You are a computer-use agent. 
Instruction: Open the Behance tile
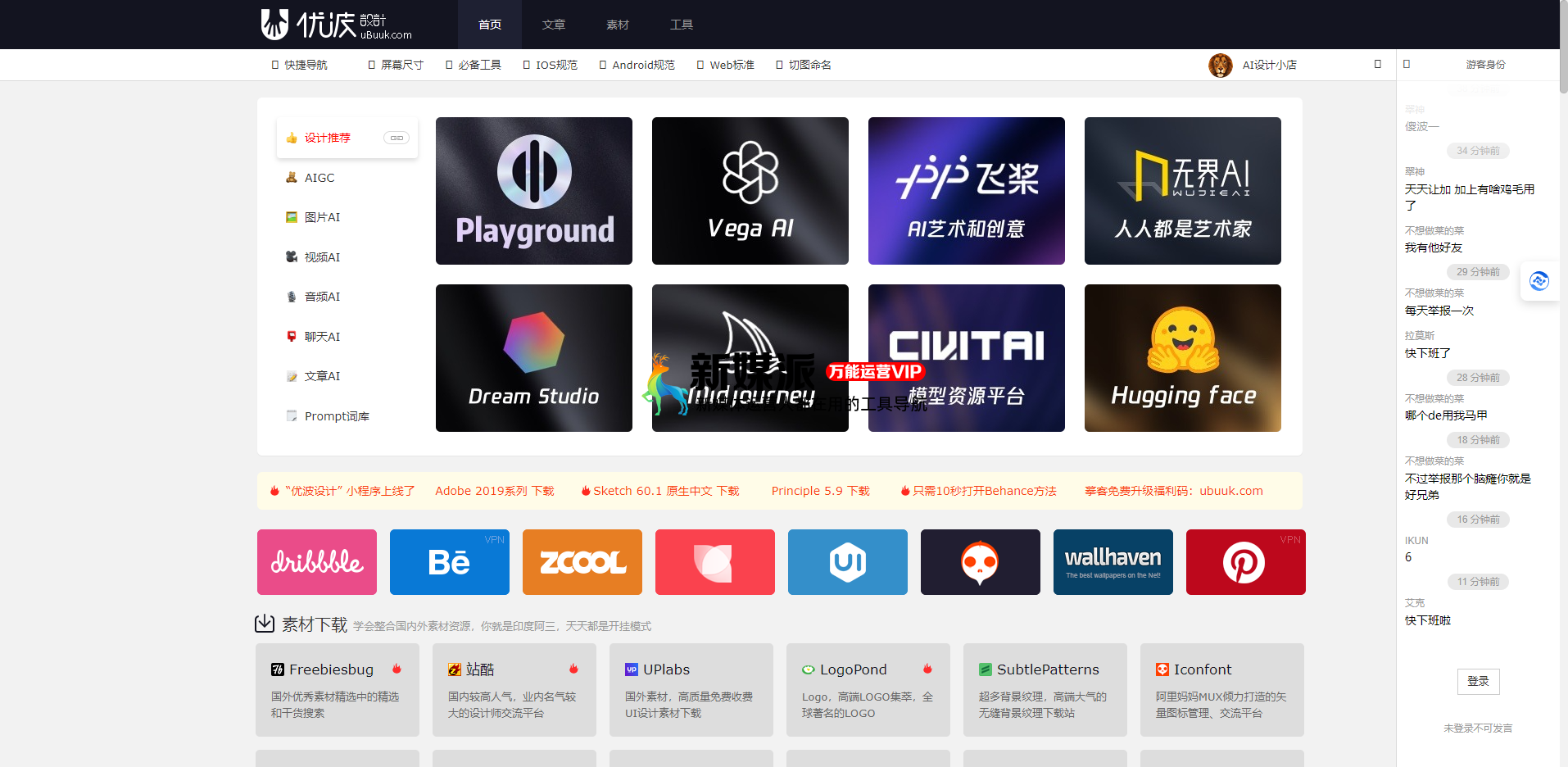coord(450,562)
